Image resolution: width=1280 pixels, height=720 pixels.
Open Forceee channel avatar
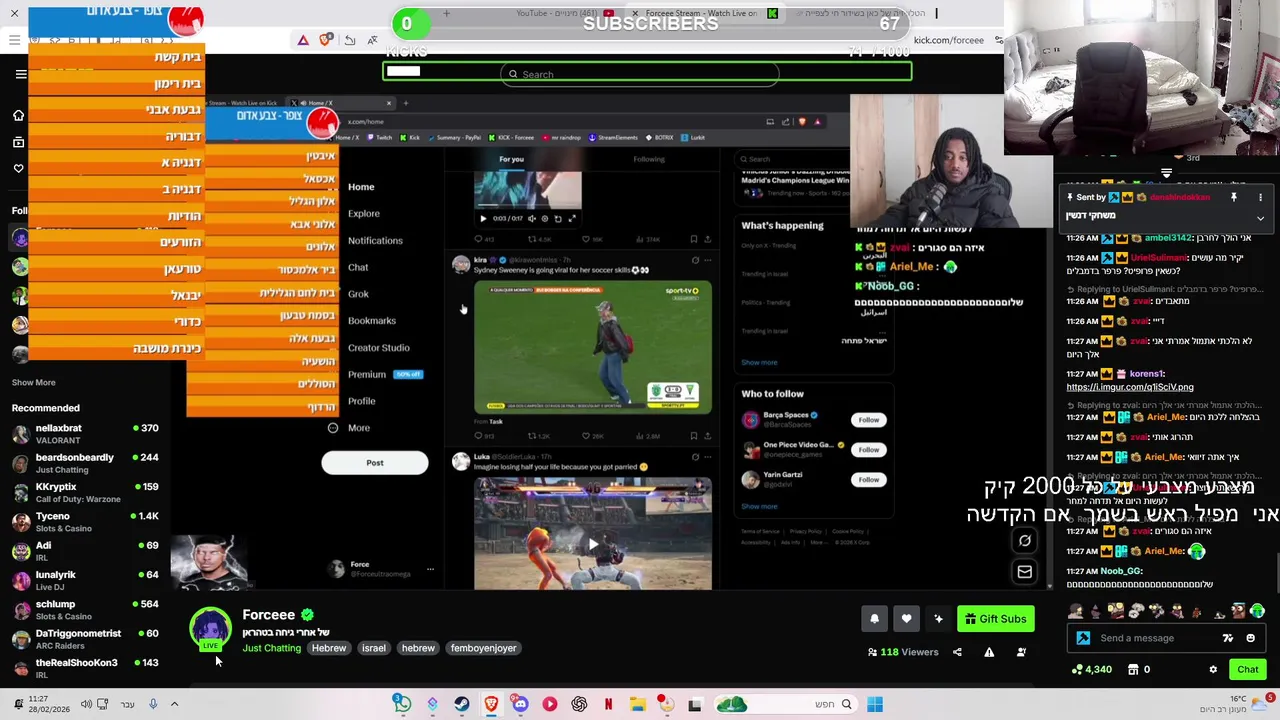210,629
